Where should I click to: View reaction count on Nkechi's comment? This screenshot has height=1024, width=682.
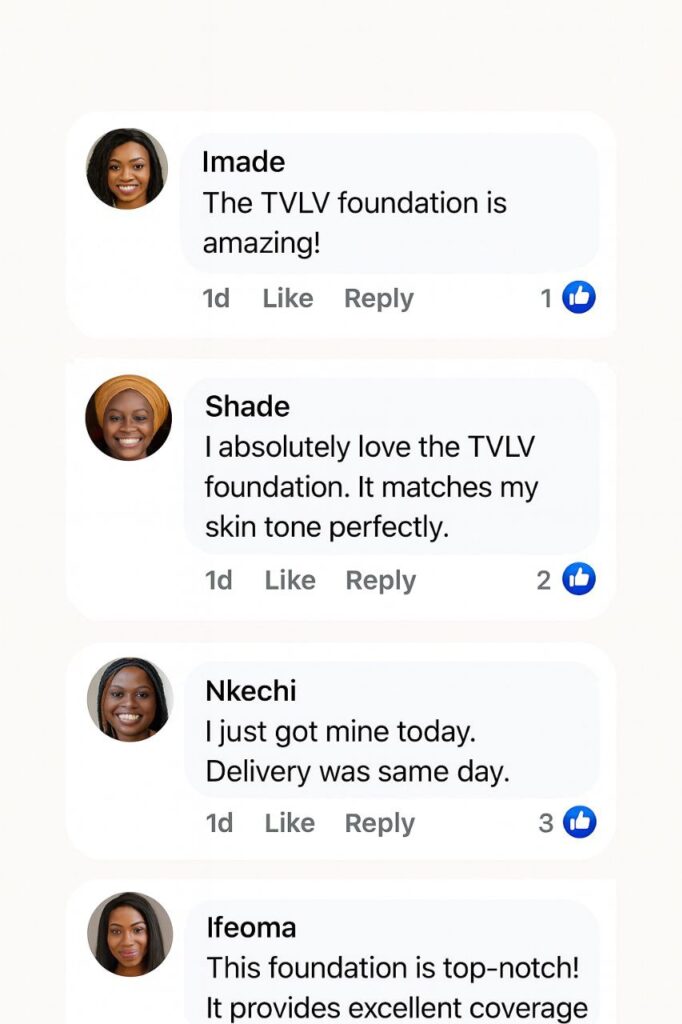pyautogui.click(x=546, y=823)
